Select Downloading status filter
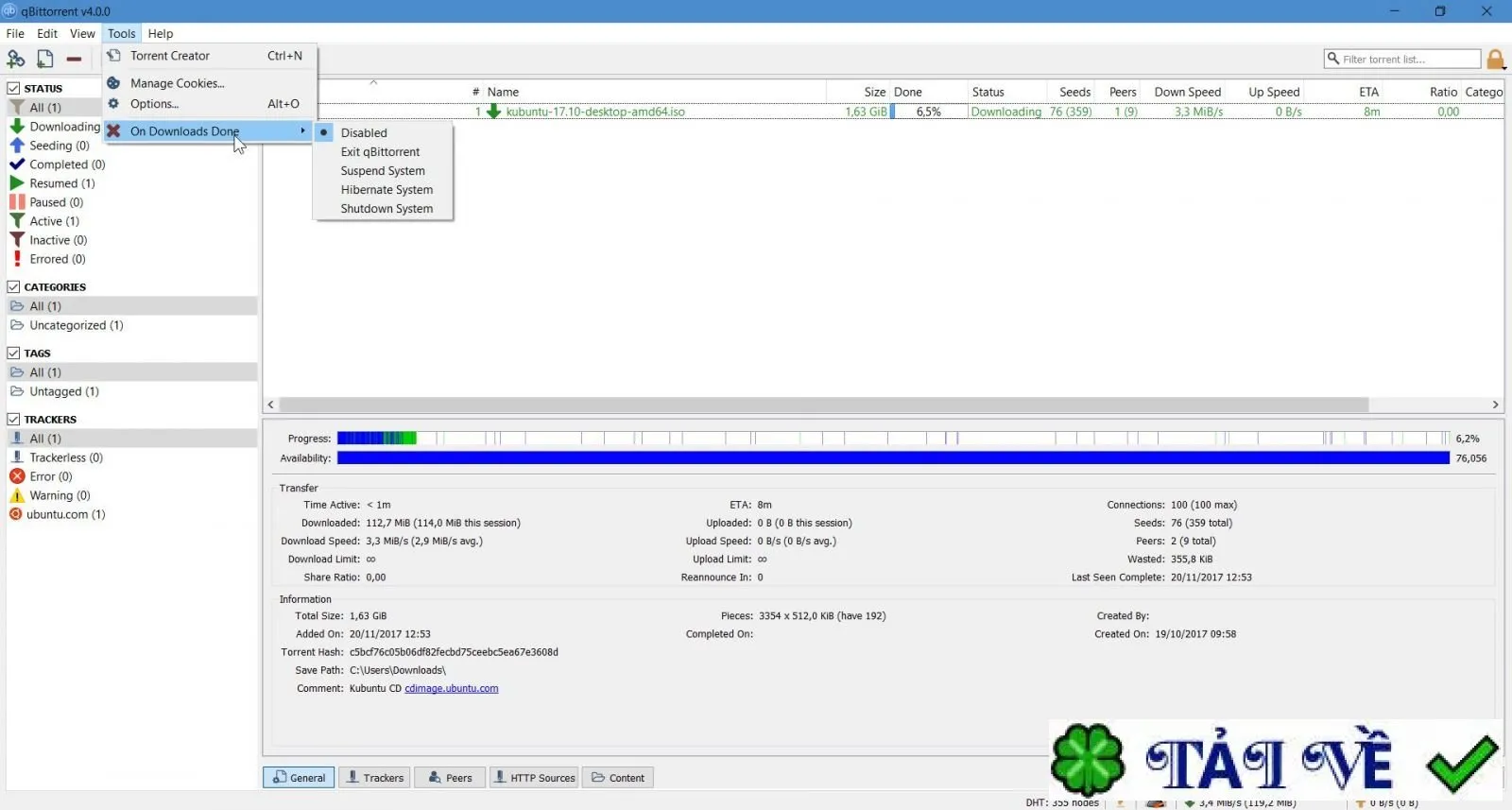 tap(64, 127)
